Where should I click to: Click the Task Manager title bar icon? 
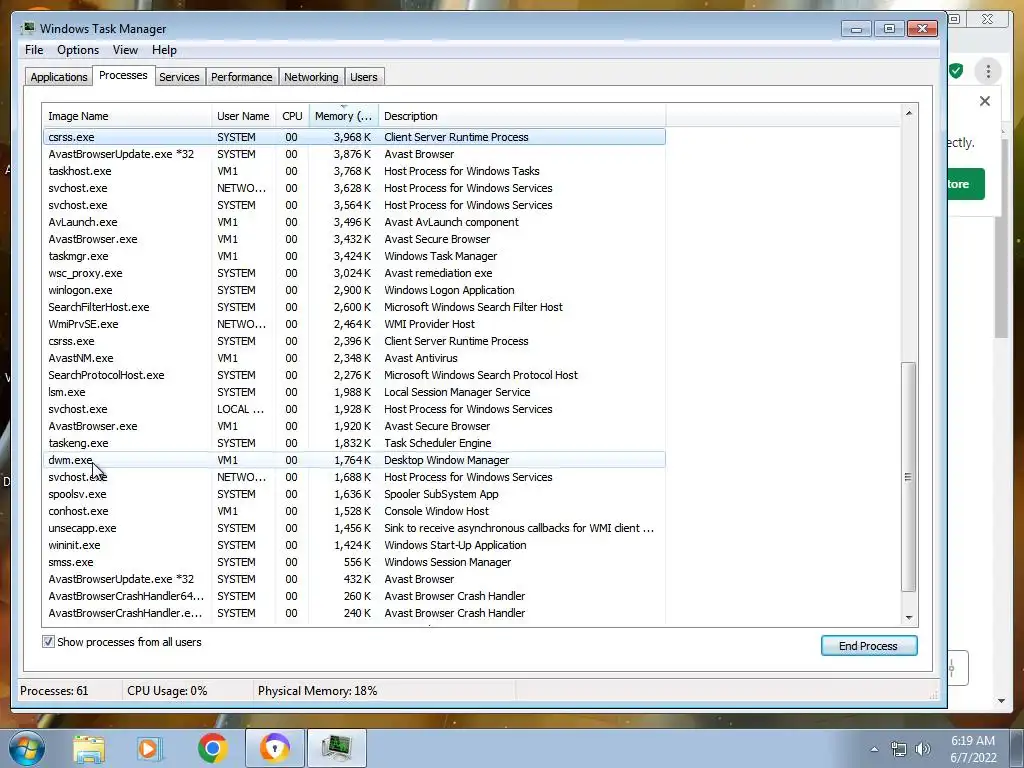click(x=28, y=28)
